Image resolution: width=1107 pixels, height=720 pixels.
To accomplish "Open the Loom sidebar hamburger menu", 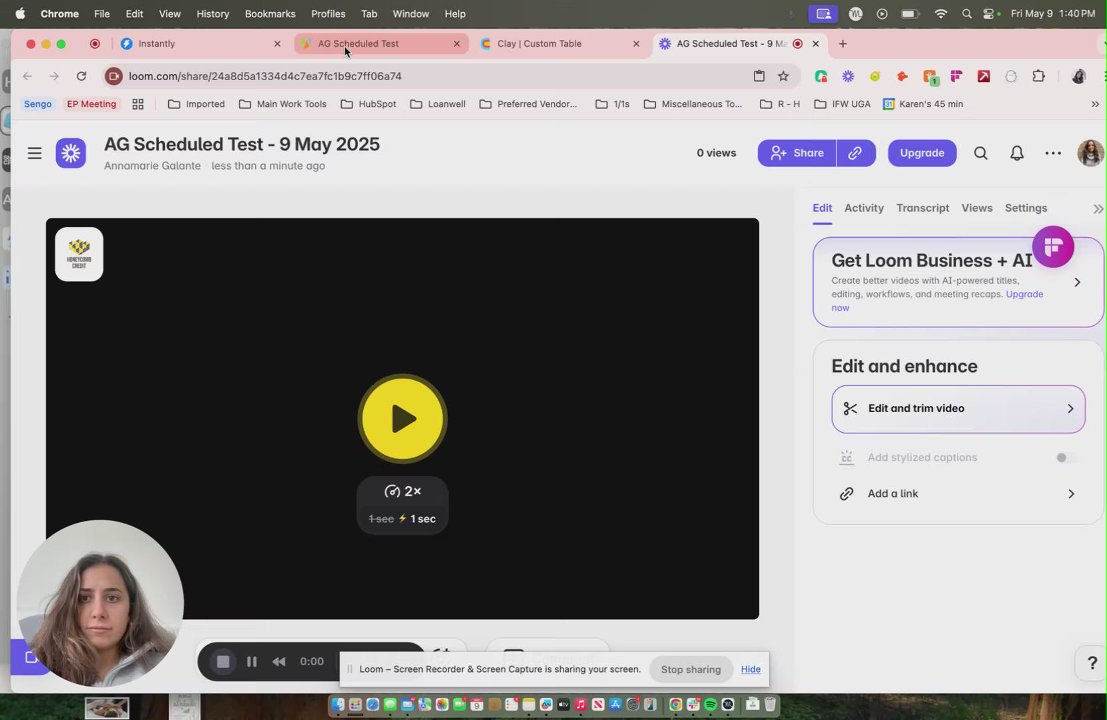I will pos(35,153).
